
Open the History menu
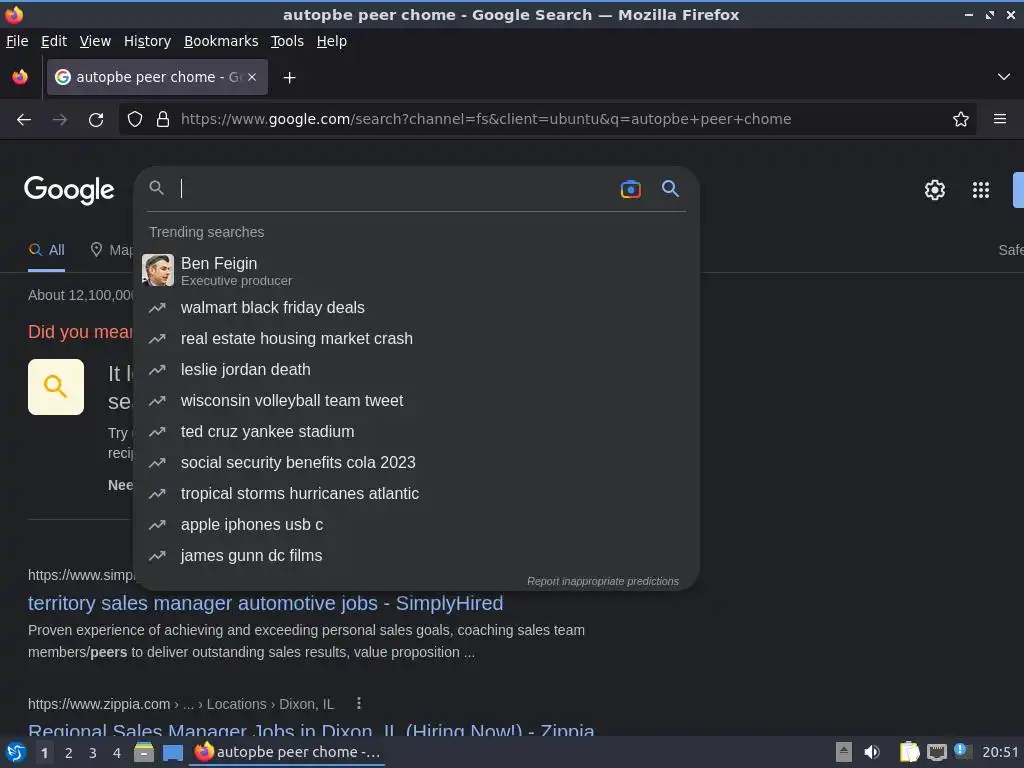148,41
